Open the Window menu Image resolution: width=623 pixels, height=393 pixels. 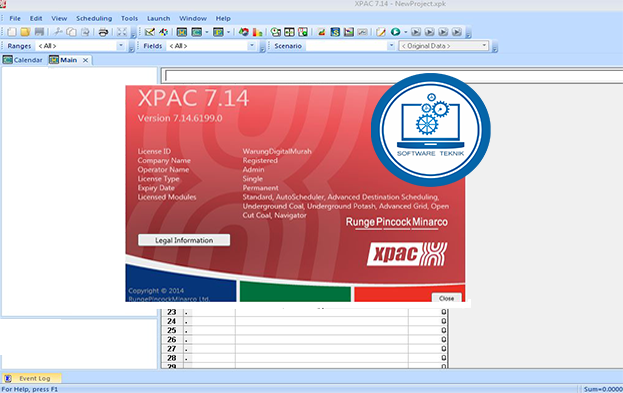pyautogui.click(x=193, y=18)
